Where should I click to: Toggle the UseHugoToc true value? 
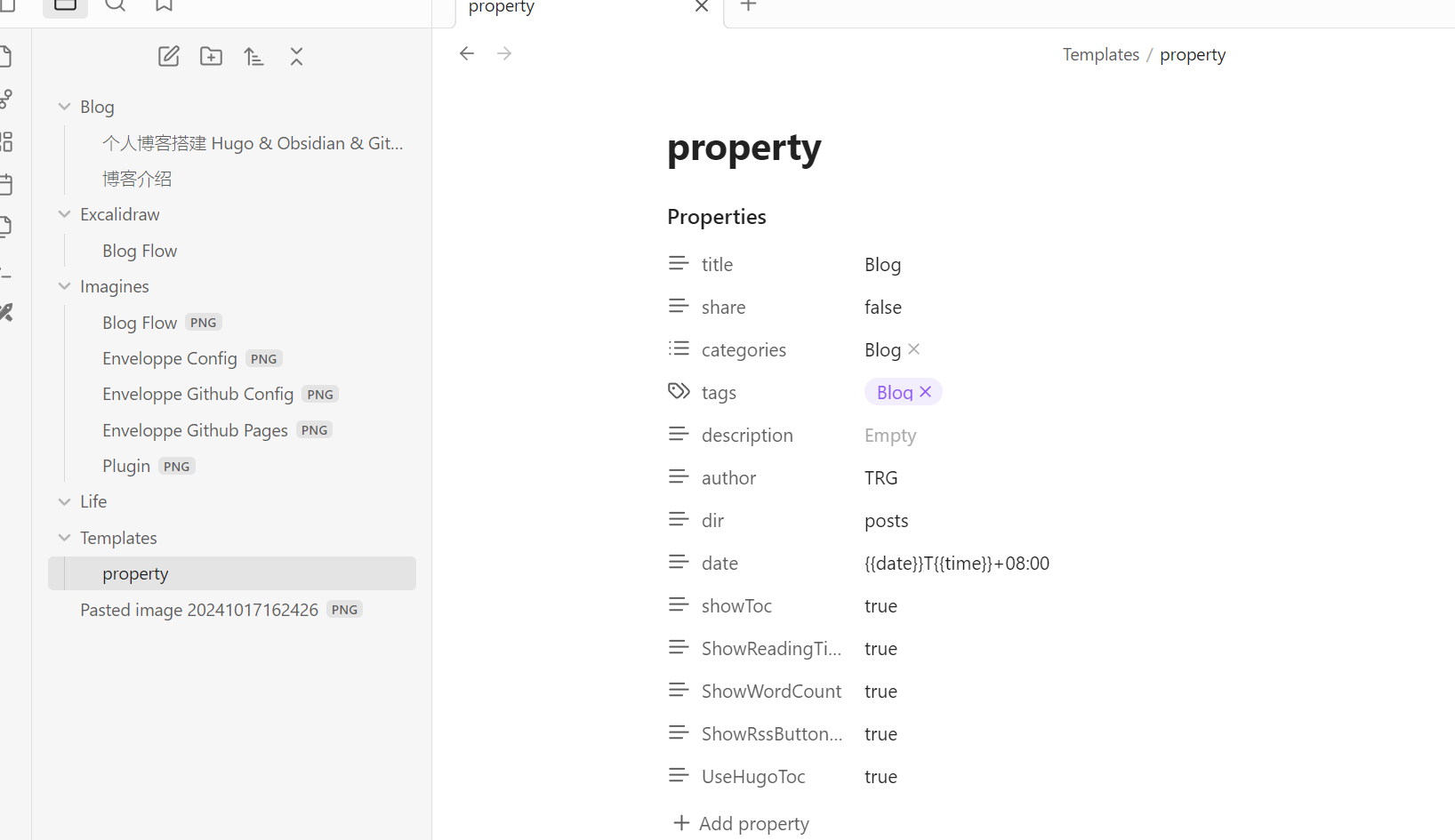click(880, 776)
